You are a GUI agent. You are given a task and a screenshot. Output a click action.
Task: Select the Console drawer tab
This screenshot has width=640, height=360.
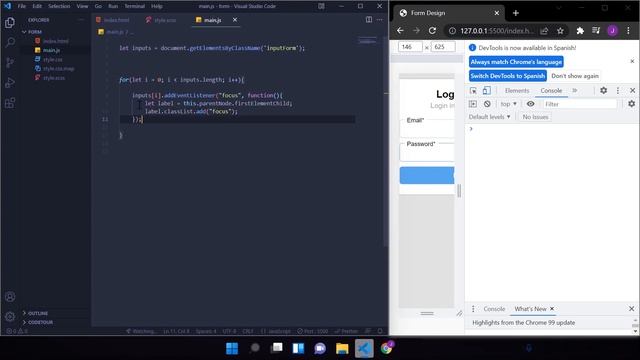pyautogui.click(x=494, y=309)
